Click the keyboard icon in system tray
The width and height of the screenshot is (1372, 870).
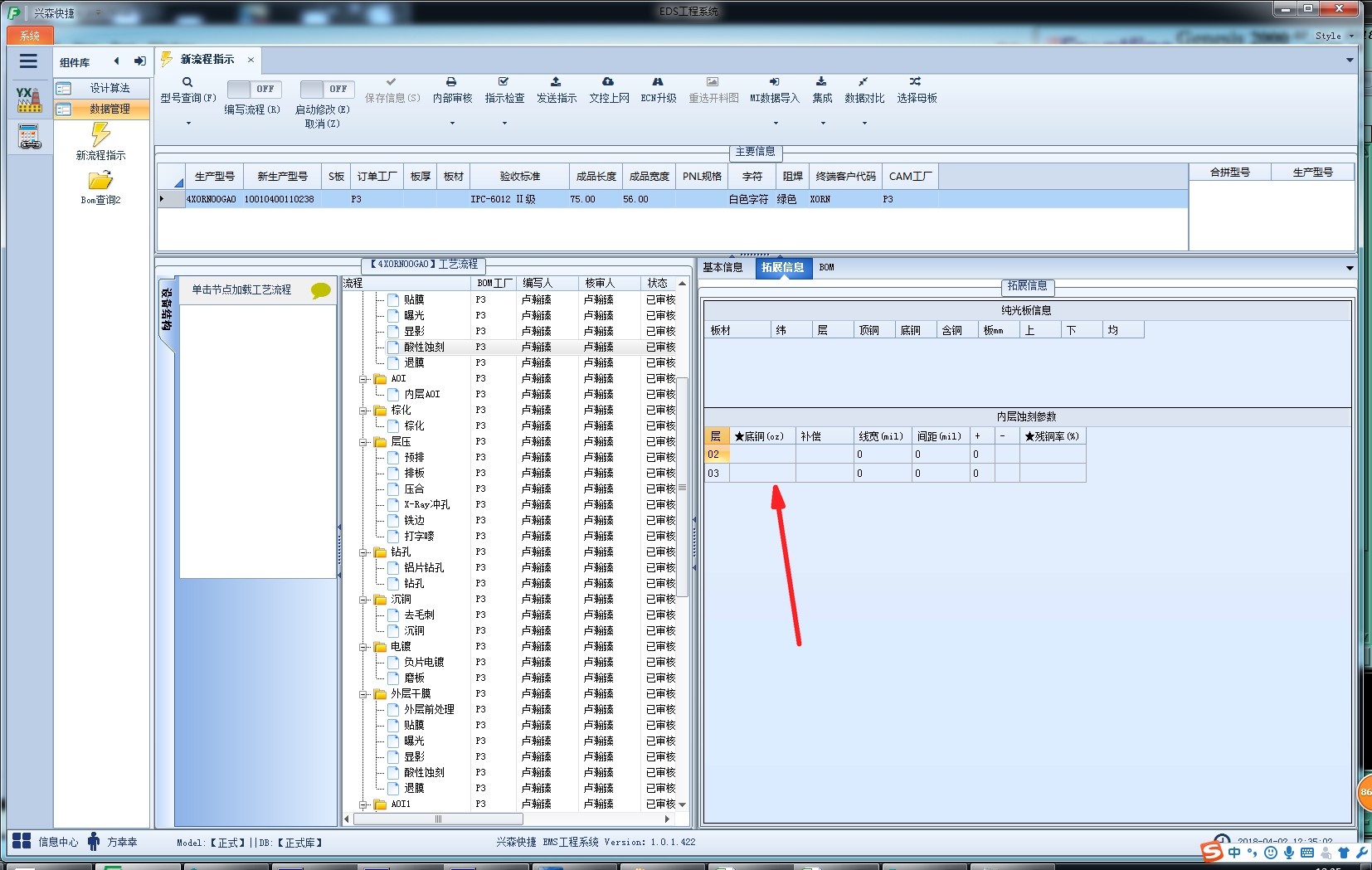coord(1307,853)
